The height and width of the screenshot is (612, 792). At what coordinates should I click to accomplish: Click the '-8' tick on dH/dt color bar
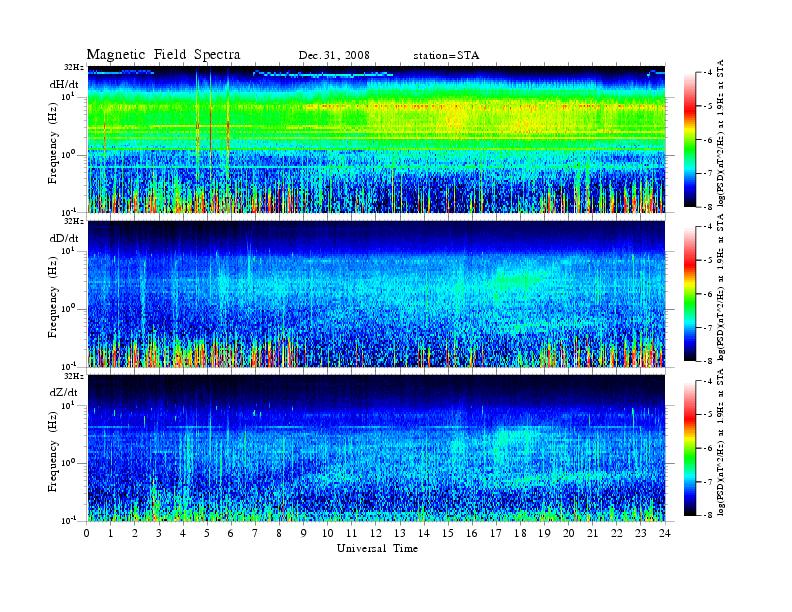tap(709, 206)
